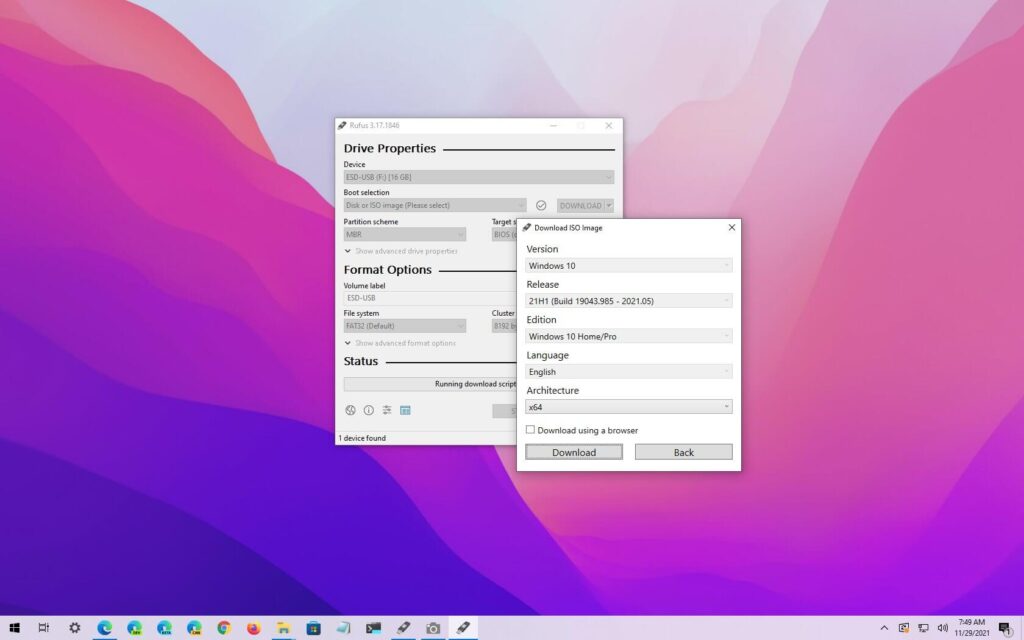
Task: Click the greyed DOWNLOAD button in Rufus
Action: (580, 205)
